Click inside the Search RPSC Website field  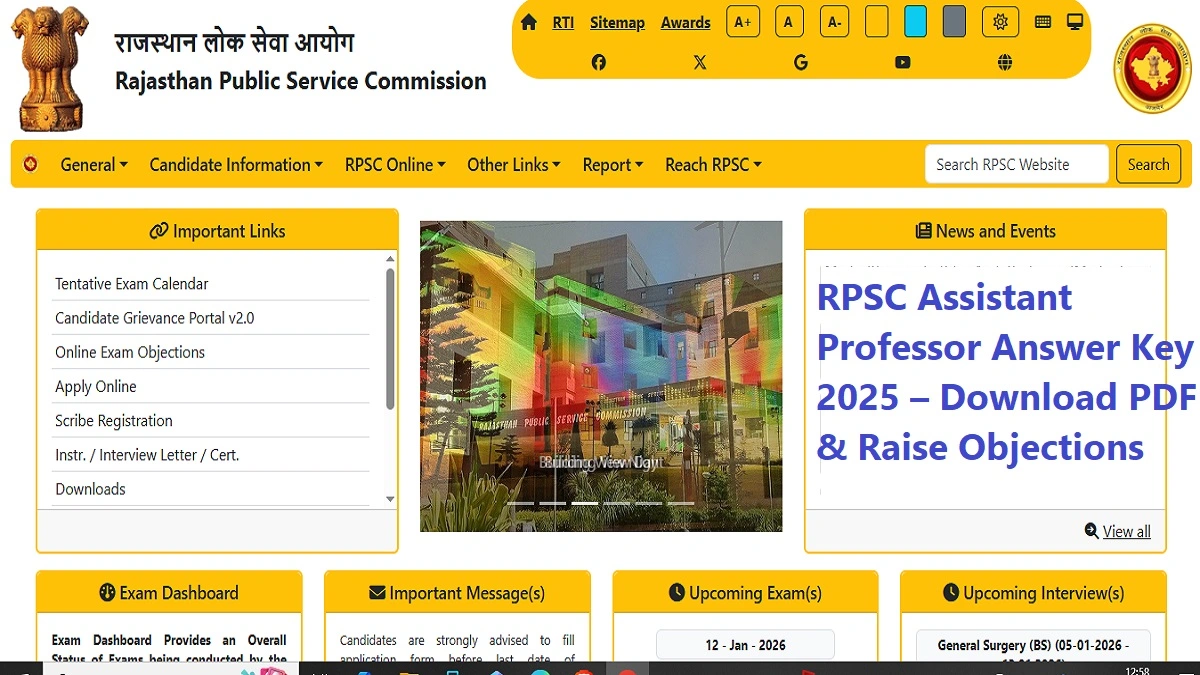tap(1016, 163)
